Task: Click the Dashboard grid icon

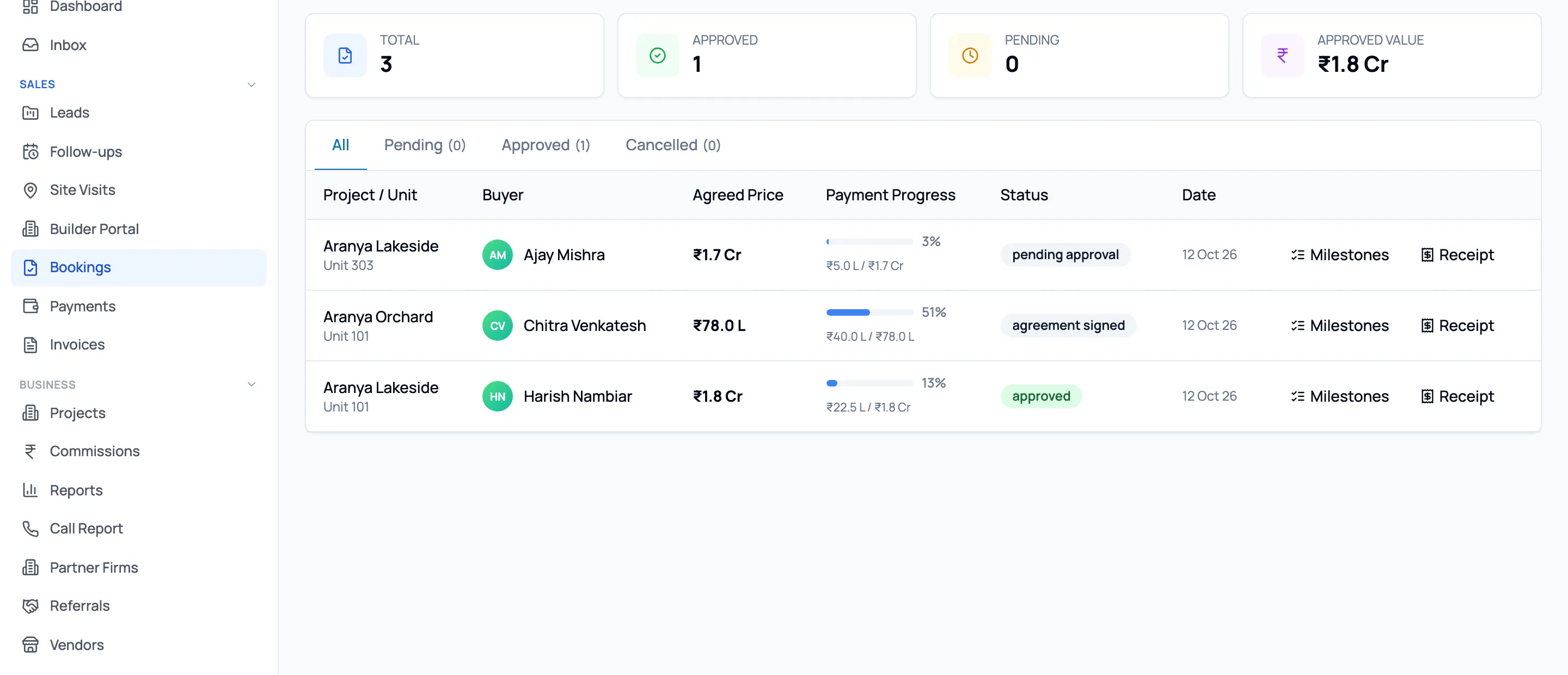Action: click(30, 6)
